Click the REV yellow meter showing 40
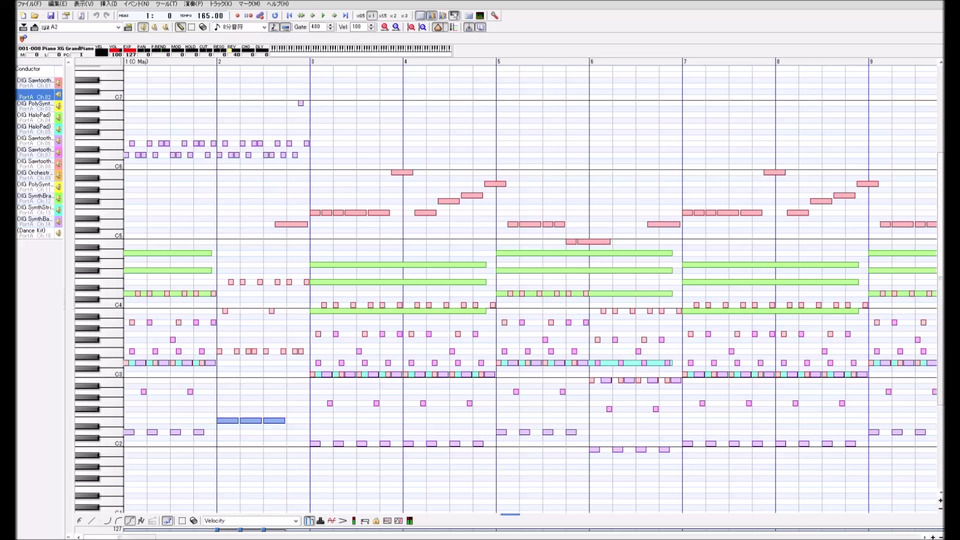The height and width of the screenshot is (540, 960). [x=232, y=50]
